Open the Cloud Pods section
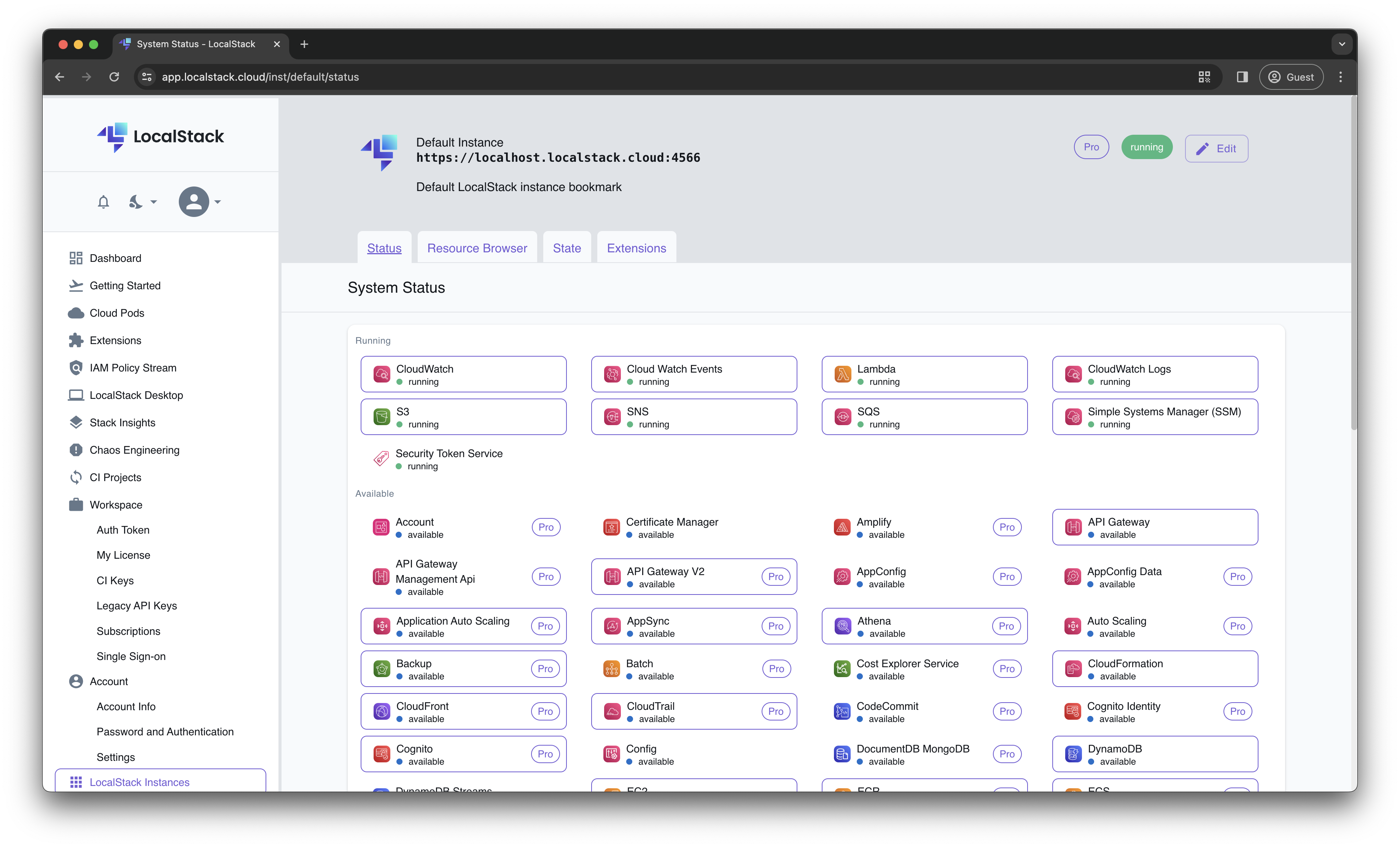1400x848 pixels. (x=118, y=312)
